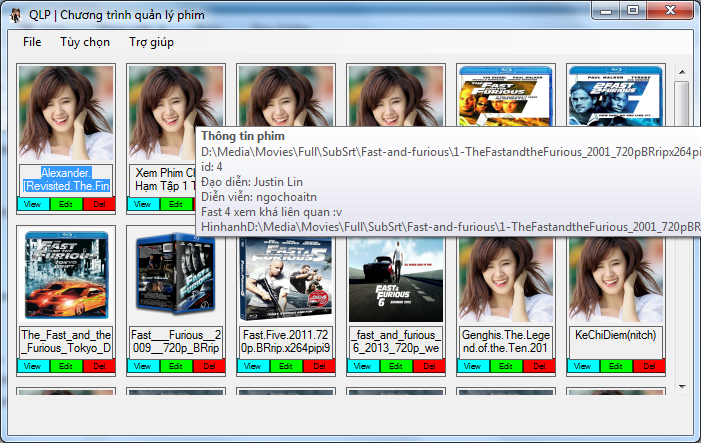This screenshot has height=443, width=701.
Task: Delete Genghis.The.Legend movie
Action: (539, 366)
